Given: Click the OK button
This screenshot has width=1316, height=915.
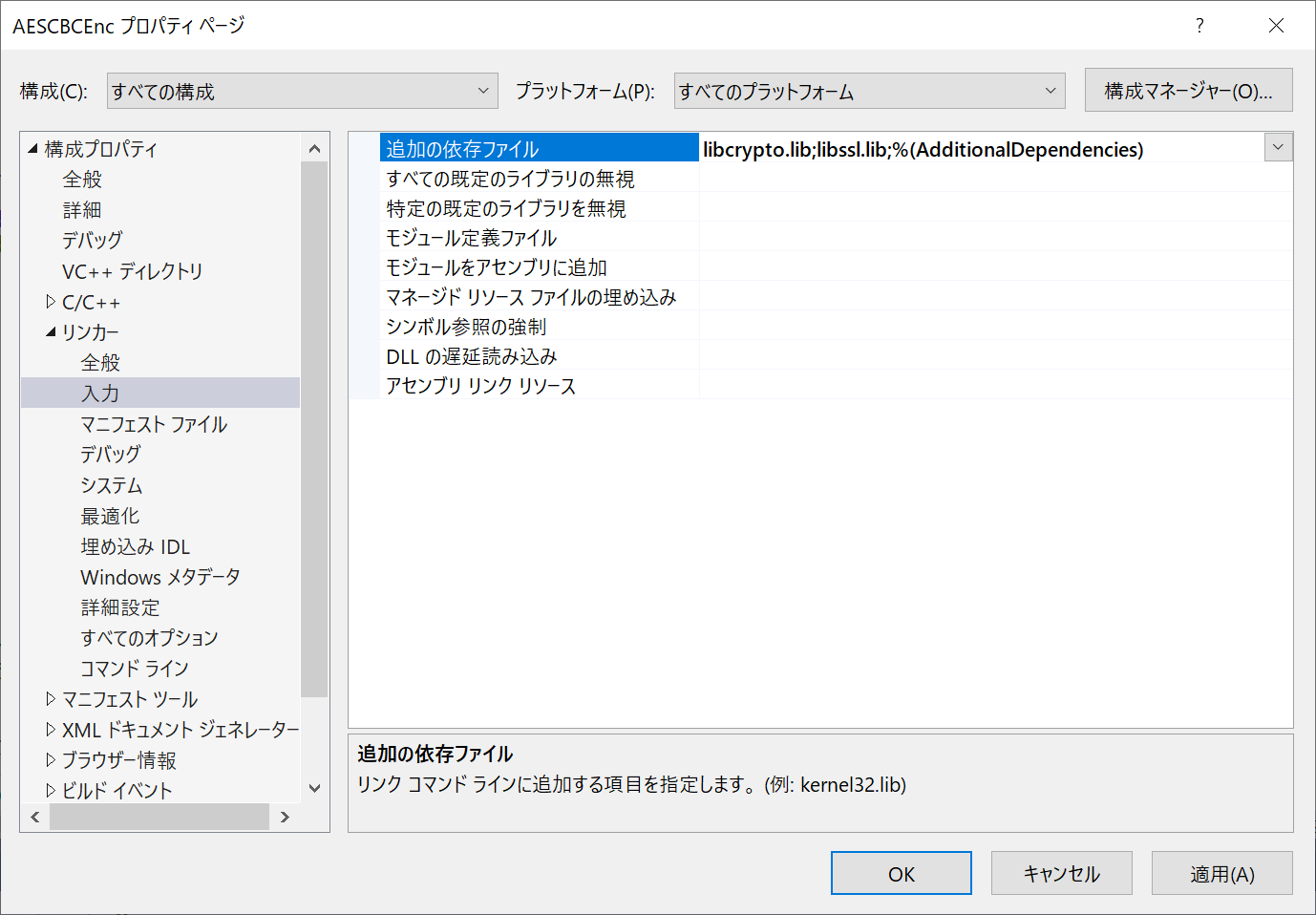Looking at the screenshot, I should tap(901, 872).
